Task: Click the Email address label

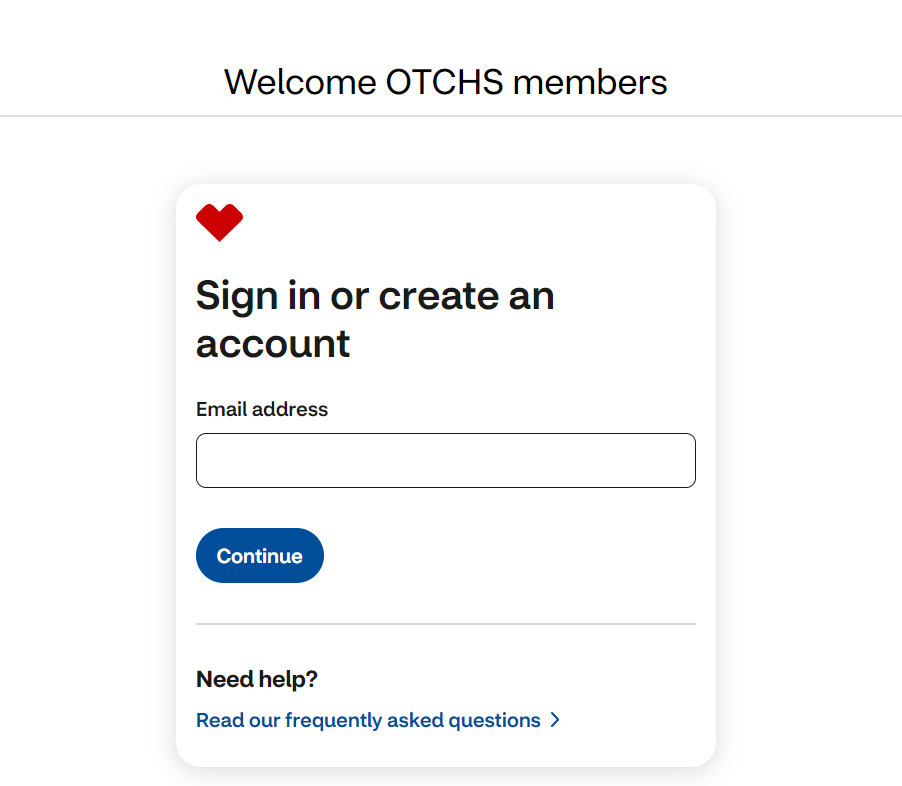Action: point(261,409)
